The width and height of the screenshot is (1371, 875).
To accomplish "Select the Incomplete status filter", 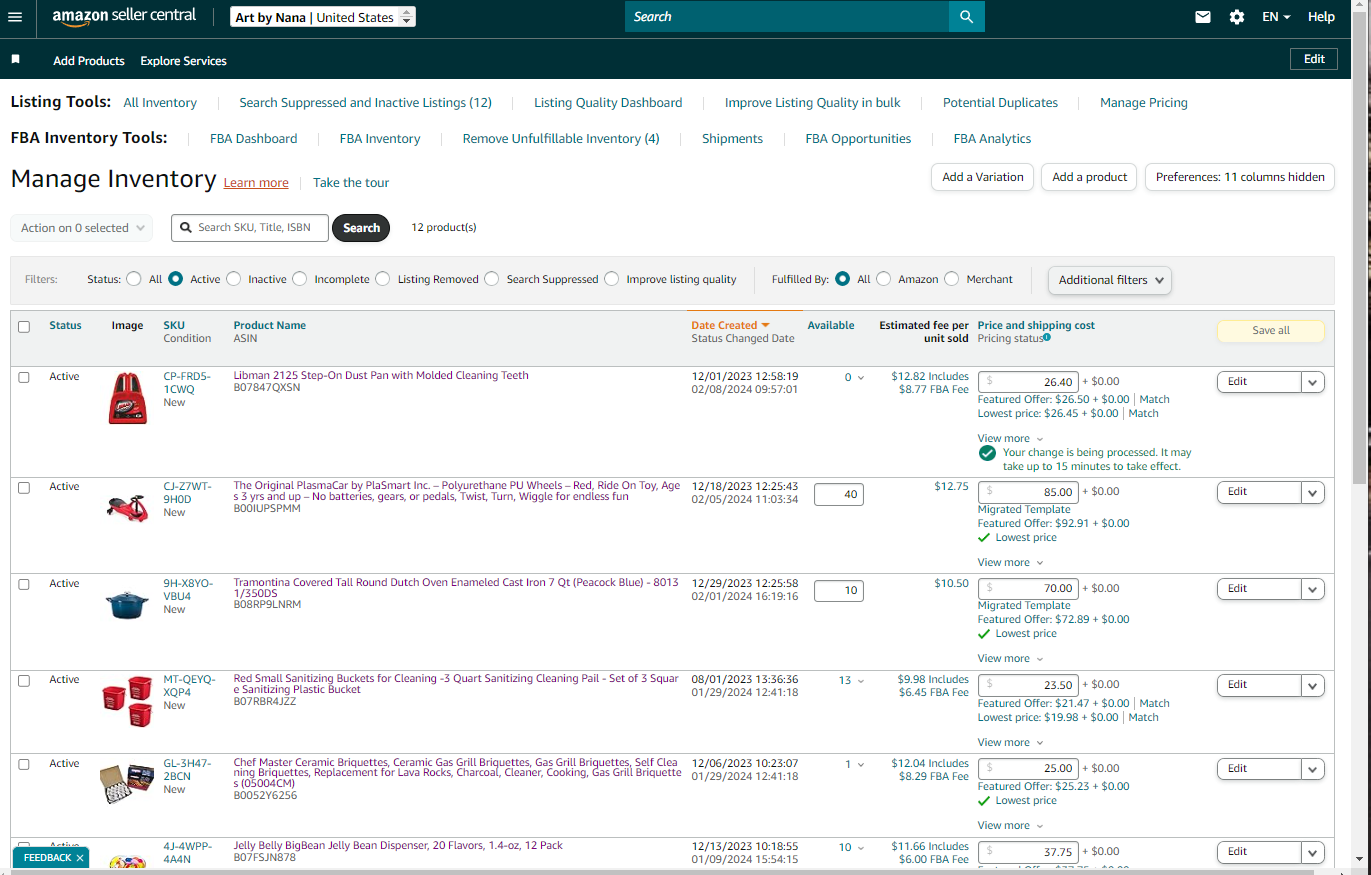I will click(300, 279).
